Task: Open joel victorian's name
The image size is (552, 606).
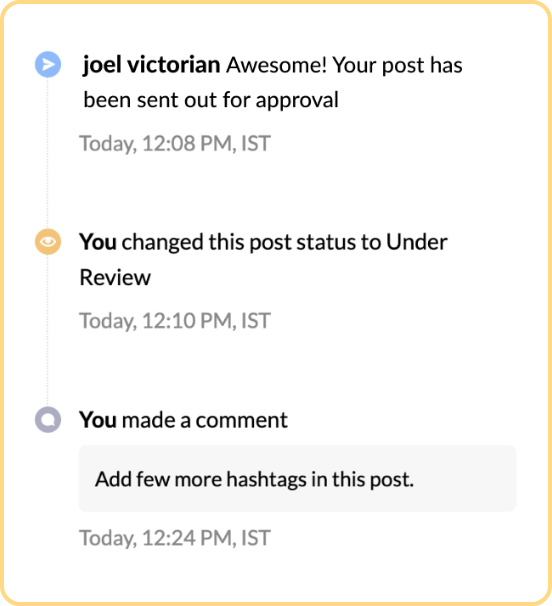Action: (x=151, y=65)
